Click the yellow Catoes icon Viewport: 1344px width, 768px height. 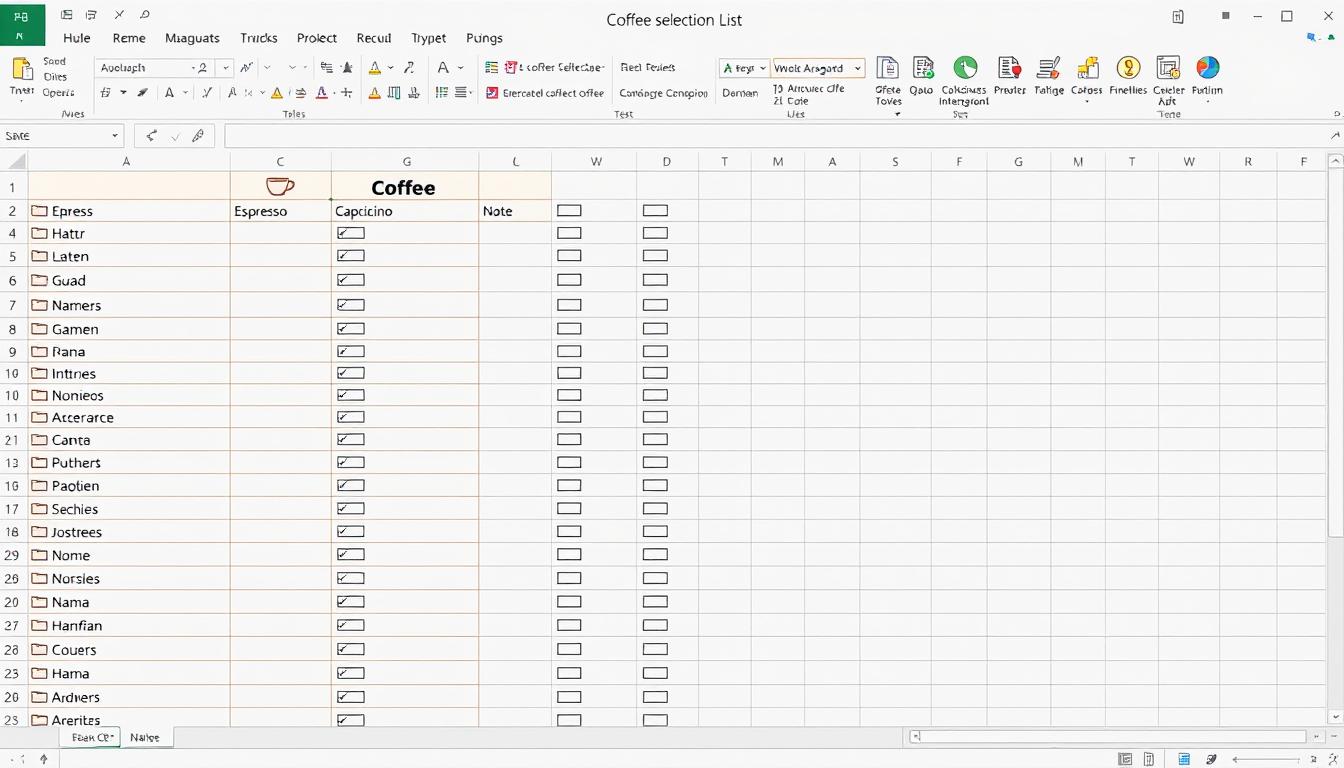[1087, 68]
